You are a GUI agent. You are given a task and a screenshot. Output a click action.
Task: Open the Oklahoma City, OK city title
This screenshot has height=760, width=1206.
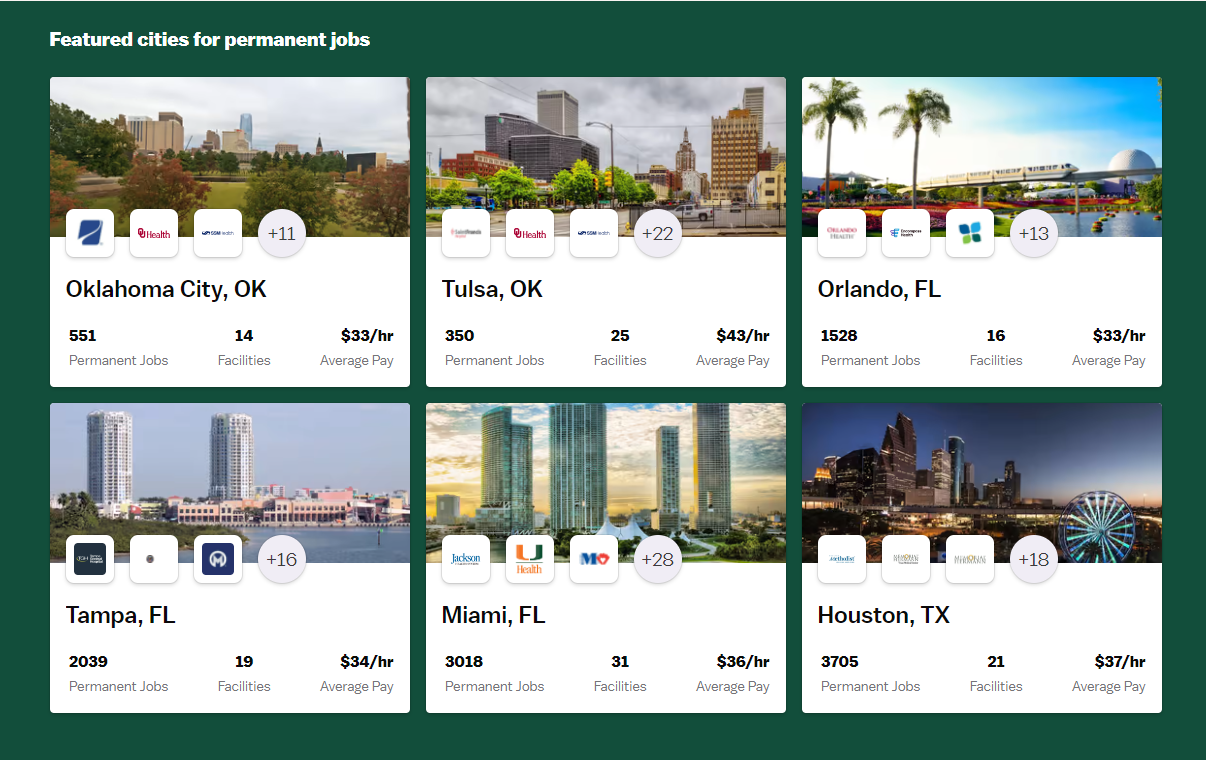point(166,289)
